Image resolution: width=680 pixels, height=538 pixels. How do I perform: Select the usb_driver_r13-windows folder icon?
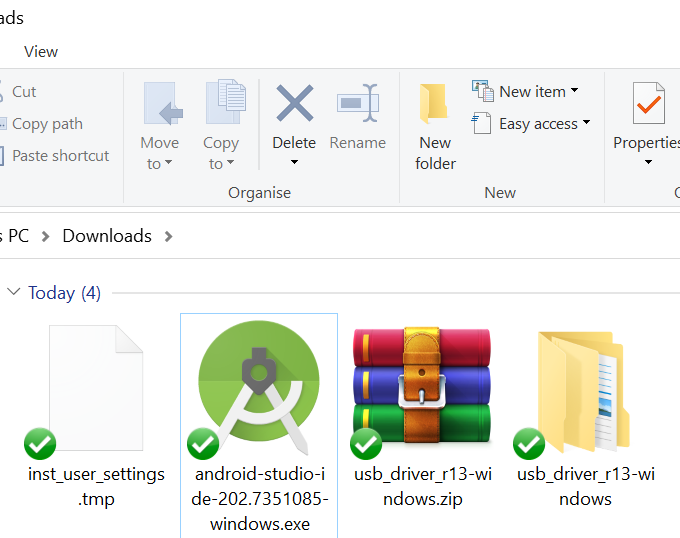tap(583, 391)
